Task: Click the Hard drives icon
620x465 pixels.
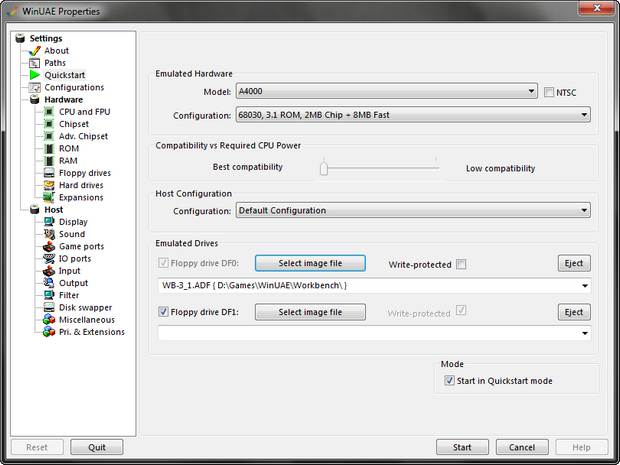Action: (49, 185)
